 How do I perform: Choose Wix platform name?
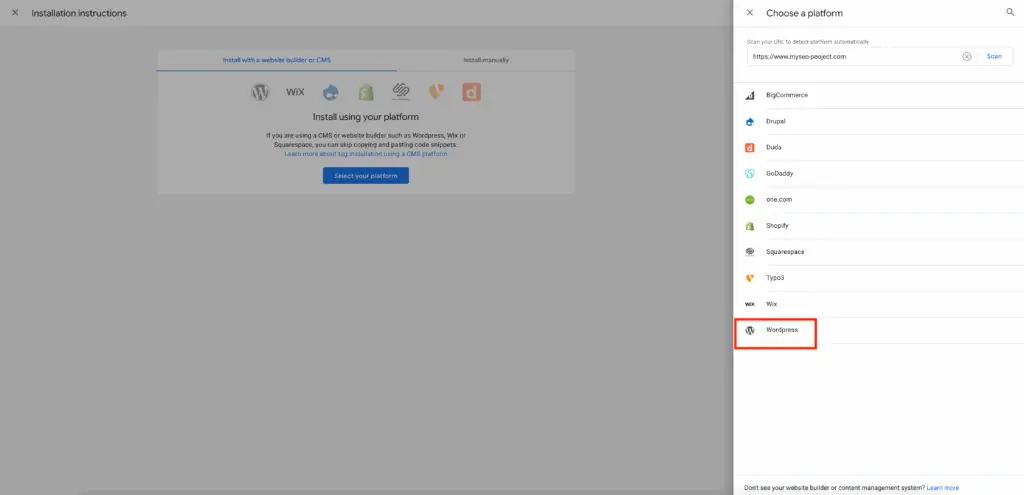point(772,304)
